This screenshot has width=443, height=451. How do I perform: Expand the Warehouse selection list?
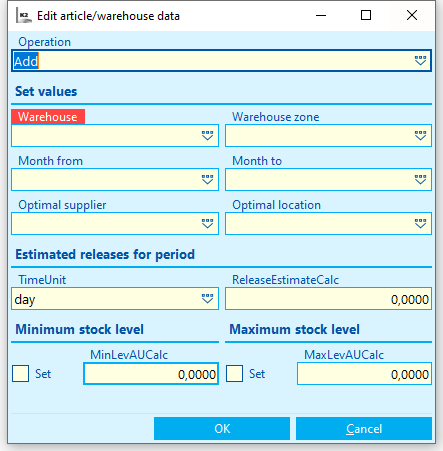pyautogui.click(x=207, y=136)
